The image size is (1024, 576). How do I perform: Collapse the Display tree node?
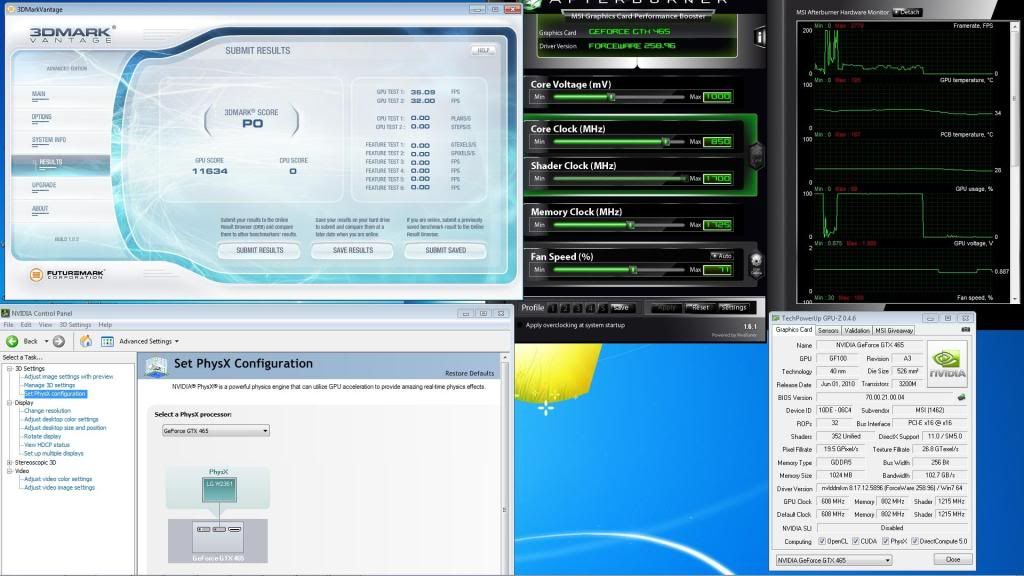pos(10,403)
